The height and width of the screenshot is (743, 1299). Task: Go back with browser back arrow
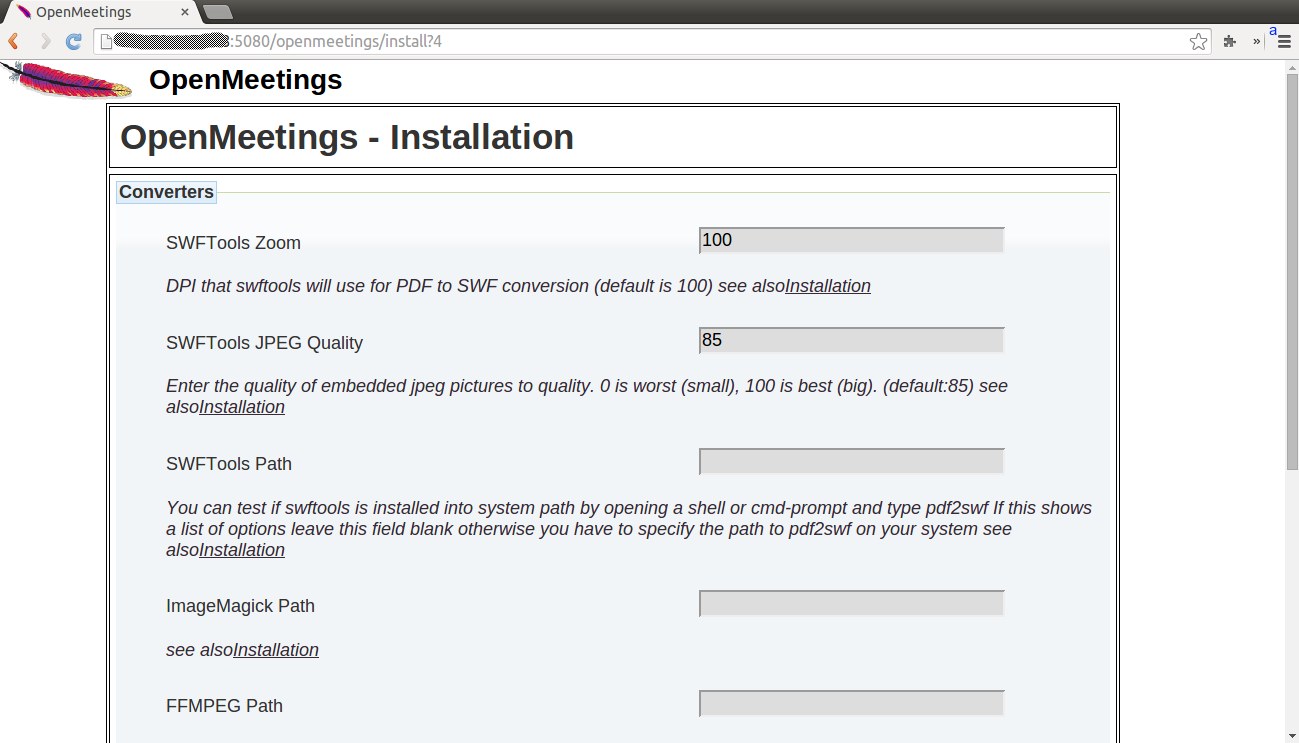(x=14, y=42)
